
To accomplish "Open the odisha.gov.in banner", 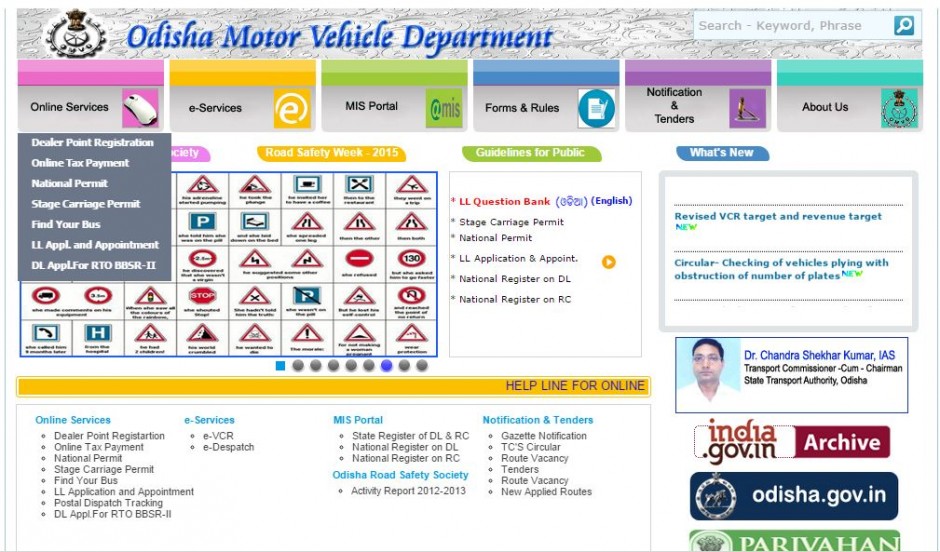I will pos(793,496).
